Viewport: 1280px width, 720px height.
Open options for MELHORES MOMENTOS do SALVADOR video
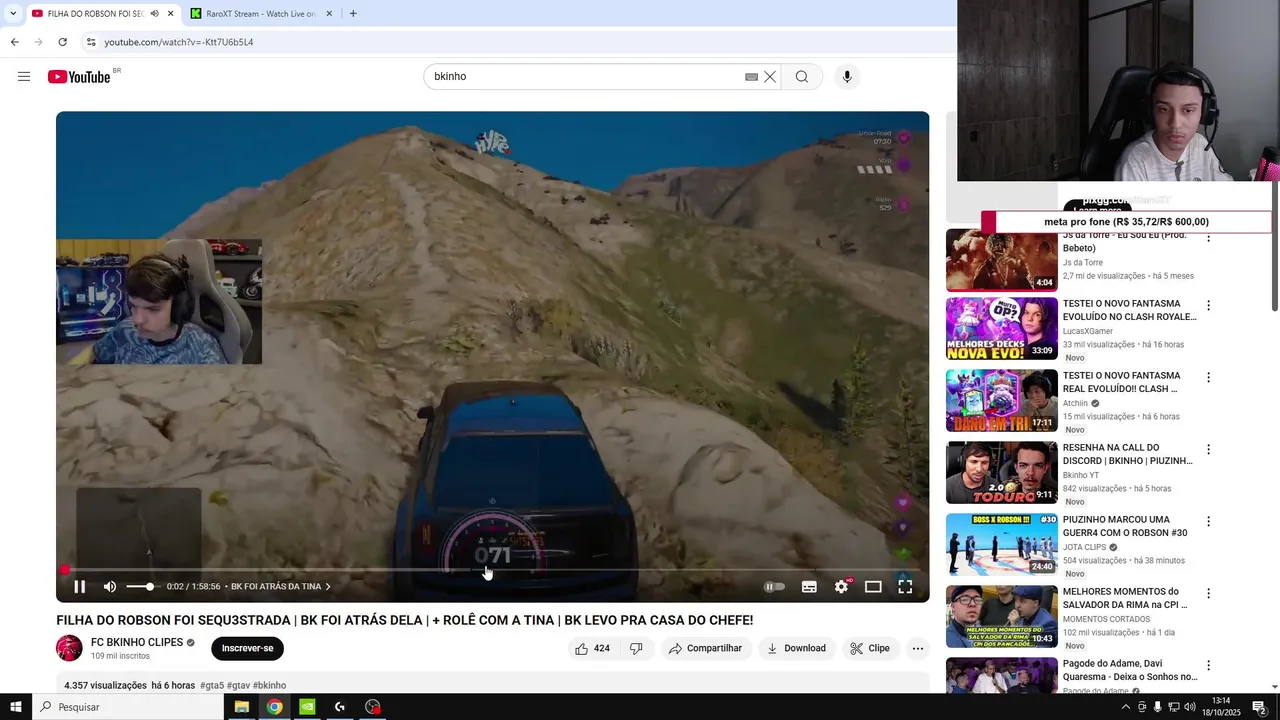[1208, 593]
